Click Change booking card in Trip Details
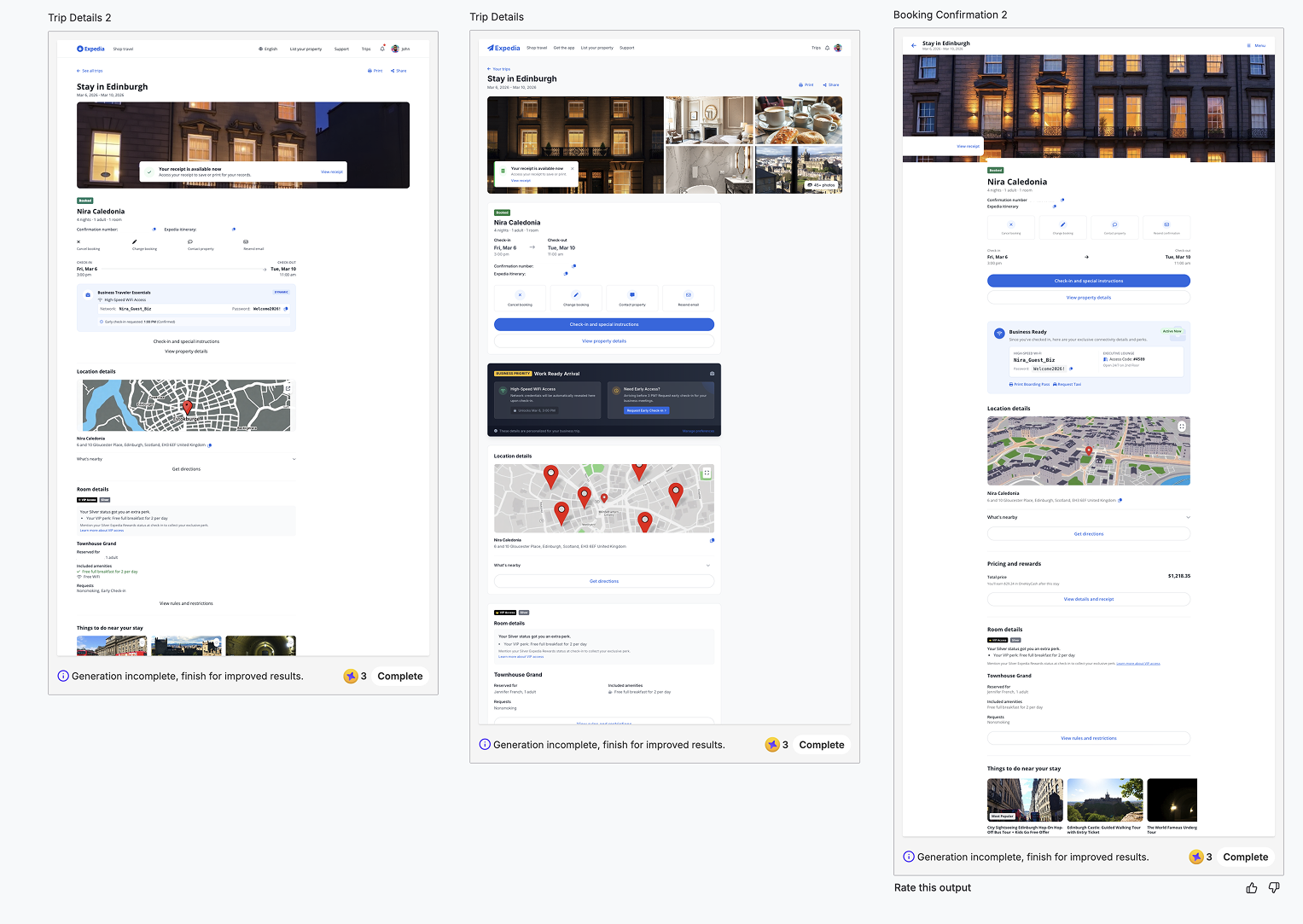The width and height of the screenshot is (1303, 924). [576, 299]
